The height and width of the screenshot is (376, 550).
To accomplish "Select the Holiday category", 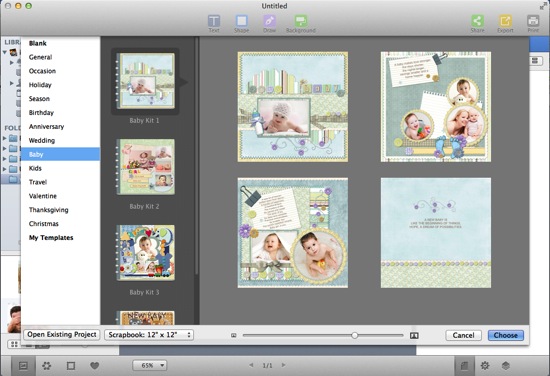I will pyautogui.click(x=40, y=85).
